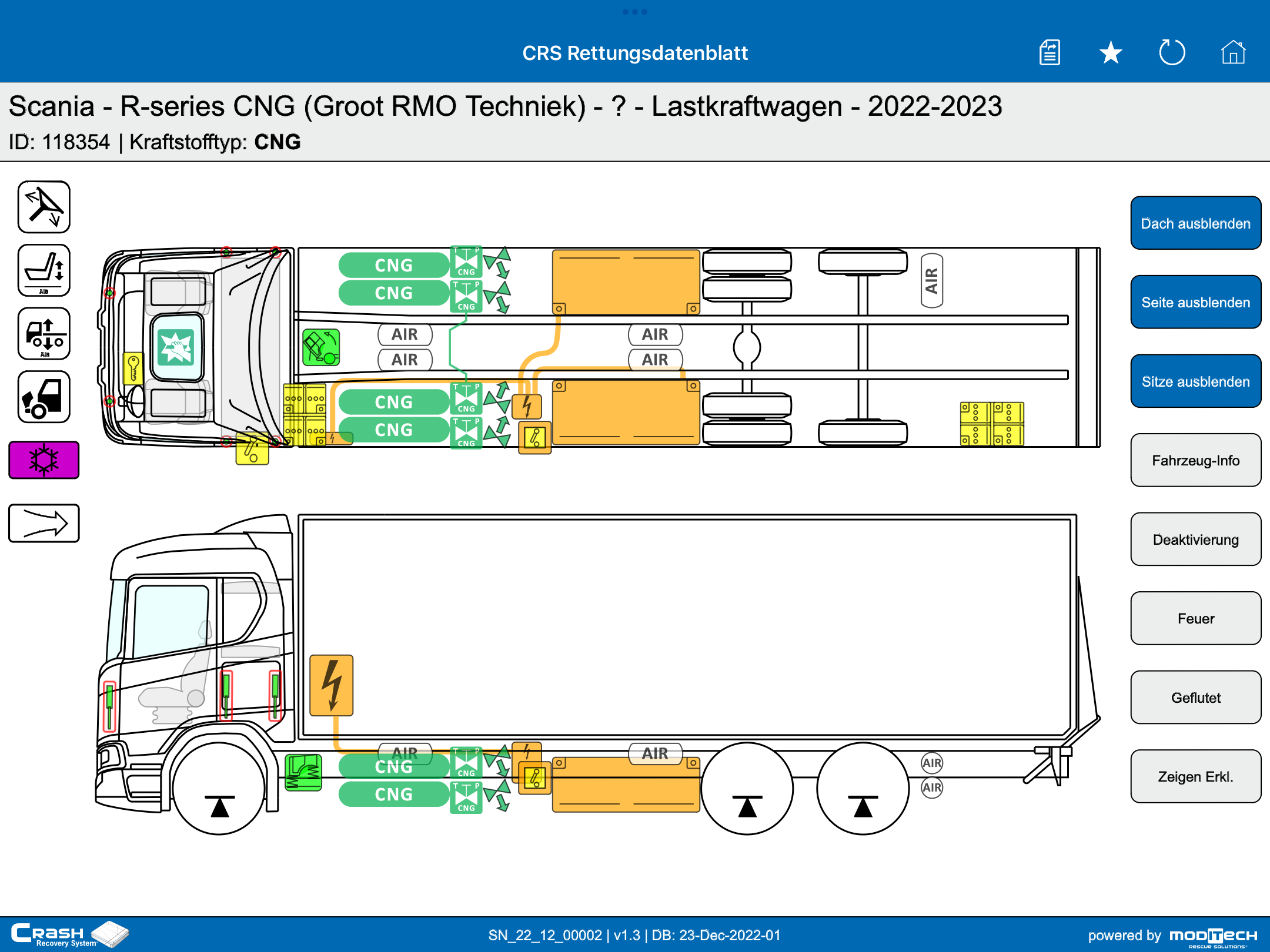
Task: Click the vertical AIR tank at rear
Action: click(932, 281)
